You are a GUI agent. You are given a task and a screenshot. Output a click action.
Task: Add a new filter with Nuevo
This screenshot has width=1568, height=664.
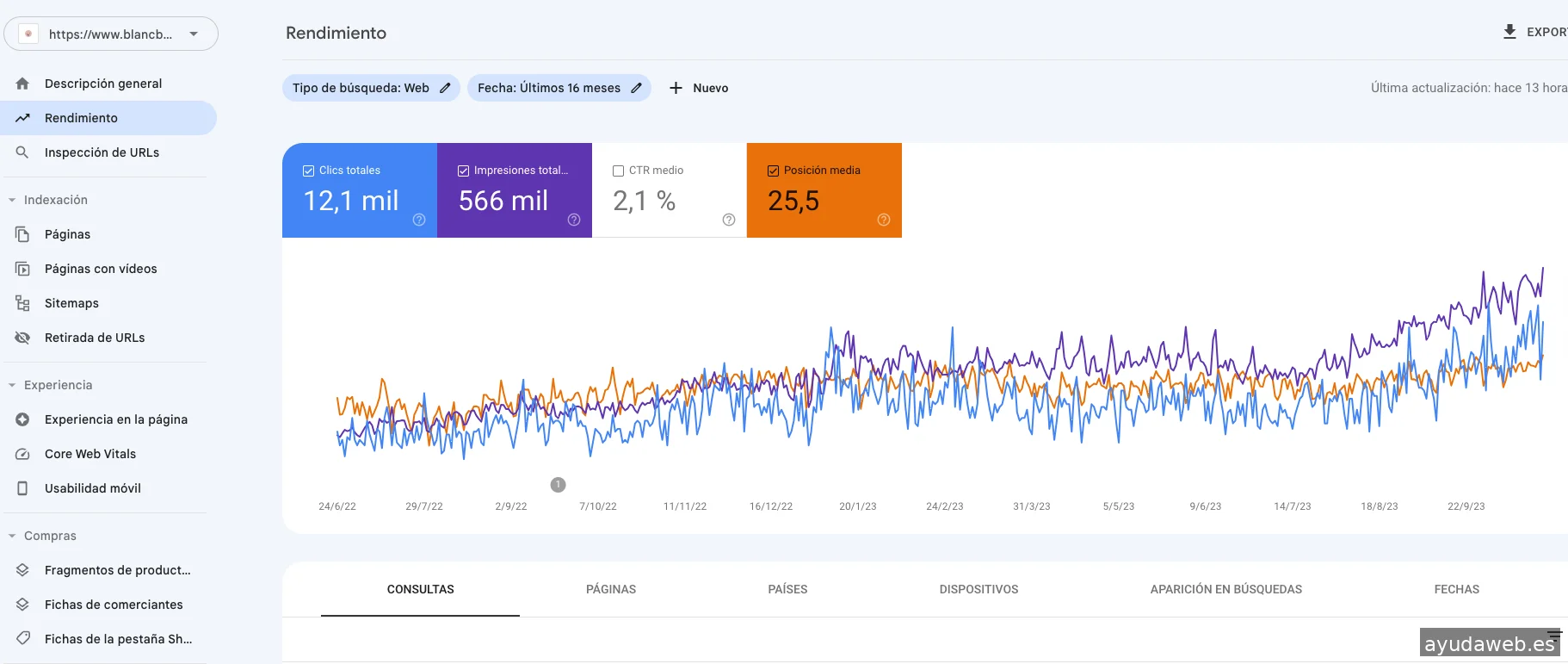coord(699,88)
